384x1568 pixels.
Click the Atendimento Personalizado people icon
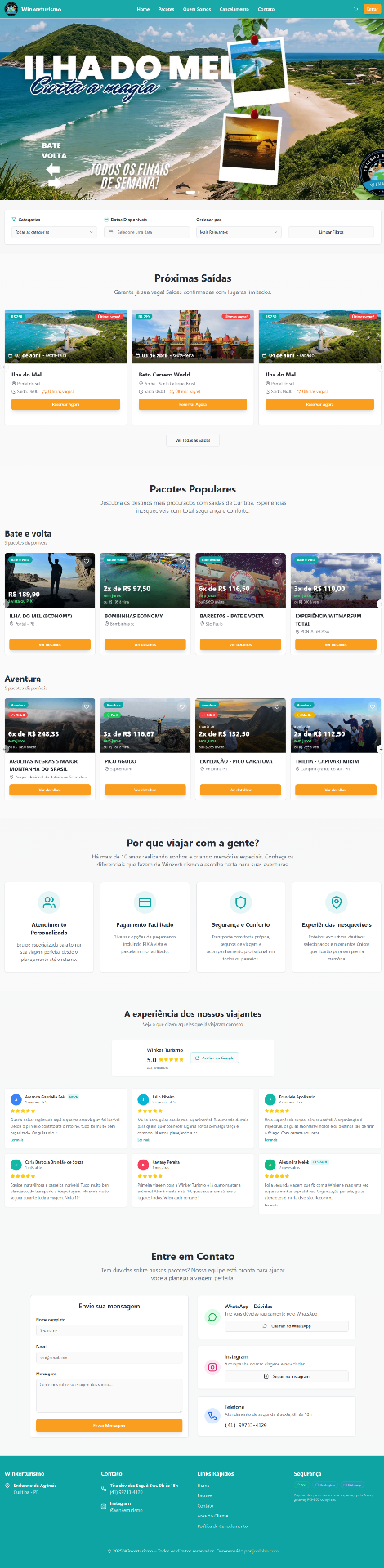pyautogui.click(x=49, y=902)
